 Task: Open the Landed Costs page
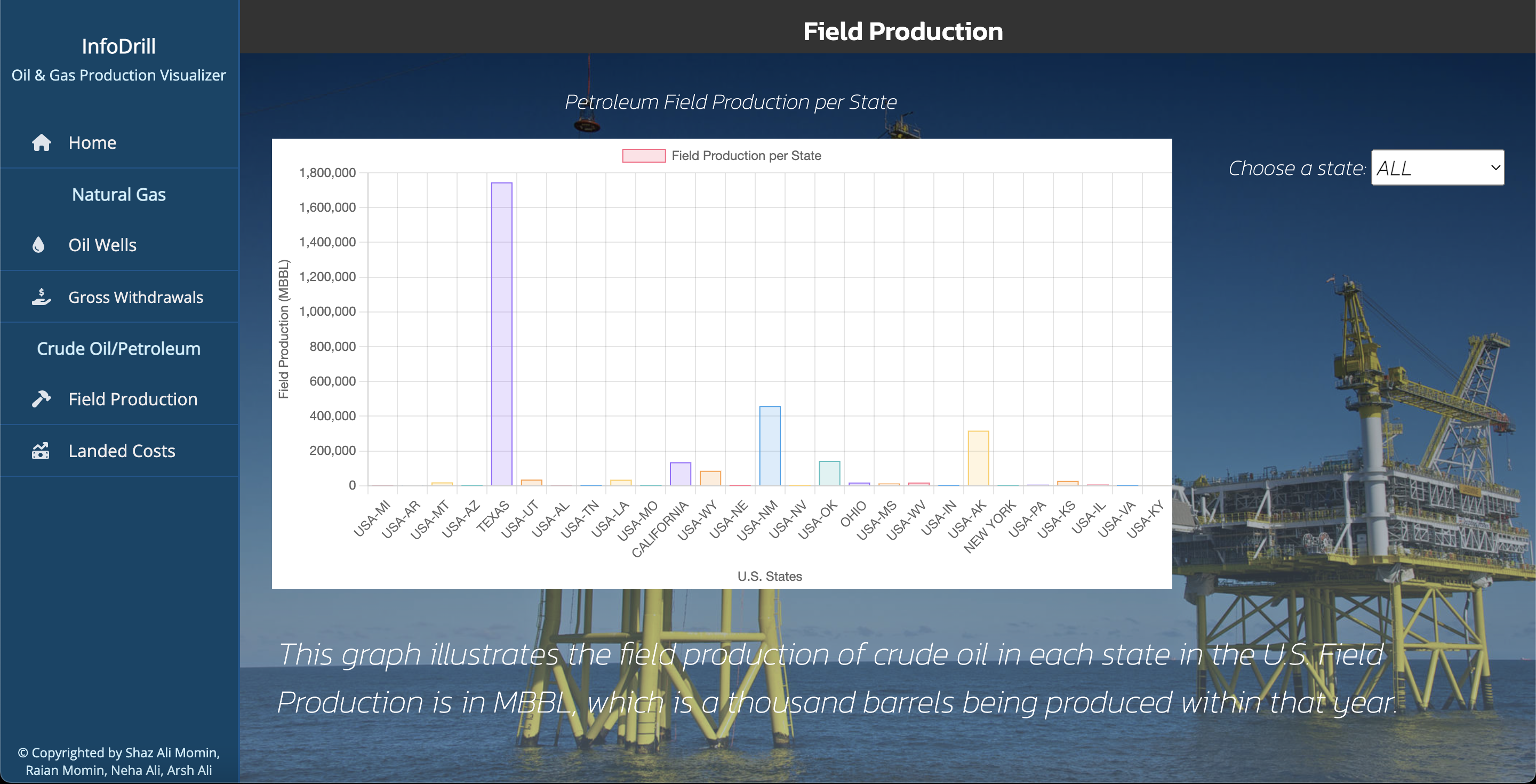pos(122,451)
